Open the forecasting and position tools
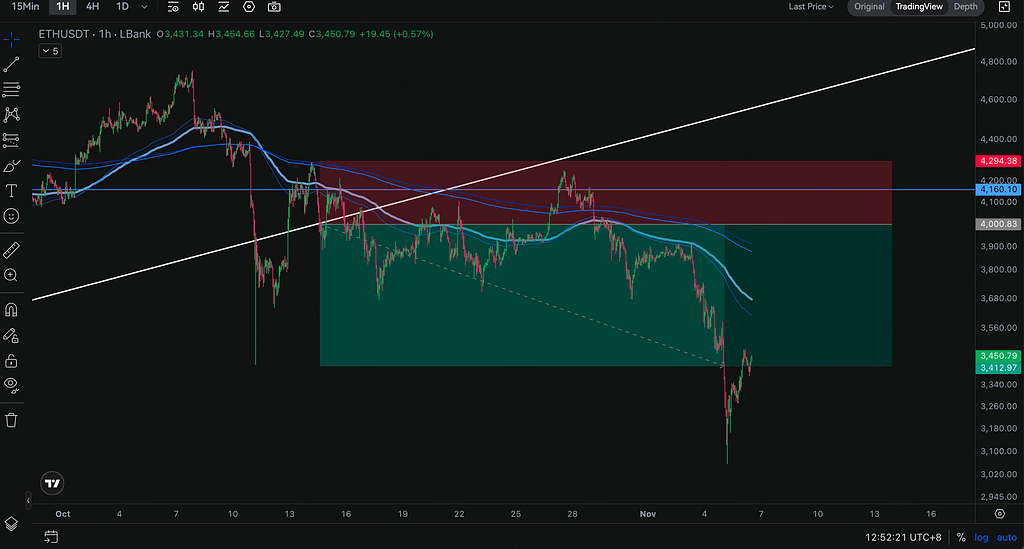 coord(11,140)
